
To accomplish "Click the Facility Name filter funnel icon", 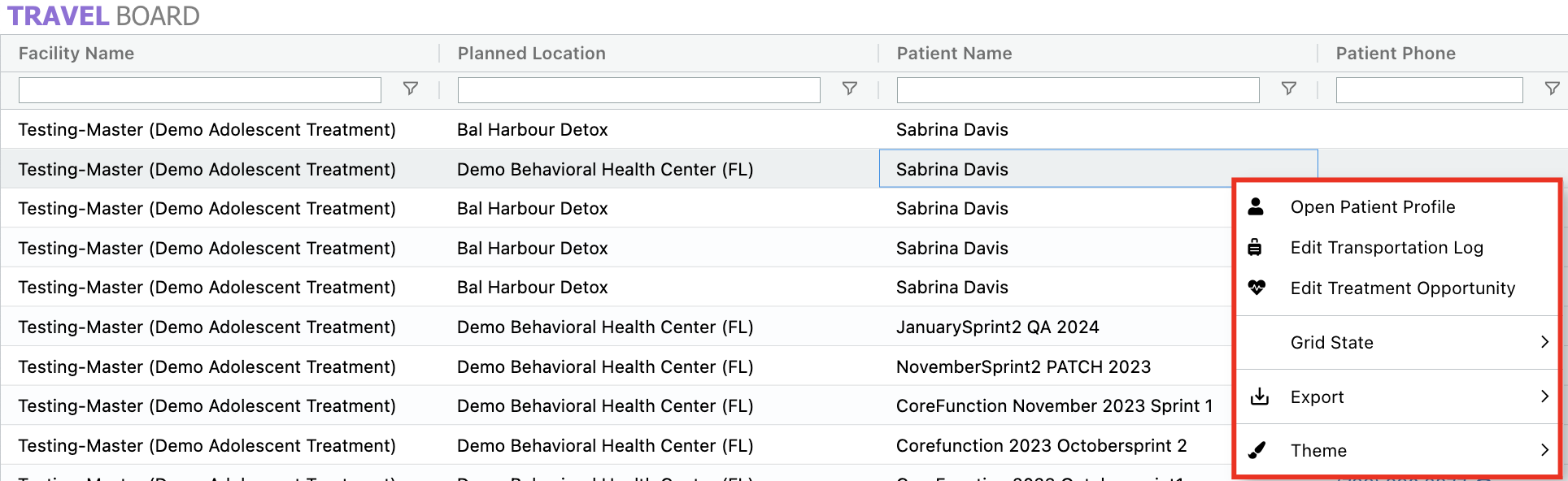I will click(411, 89).
